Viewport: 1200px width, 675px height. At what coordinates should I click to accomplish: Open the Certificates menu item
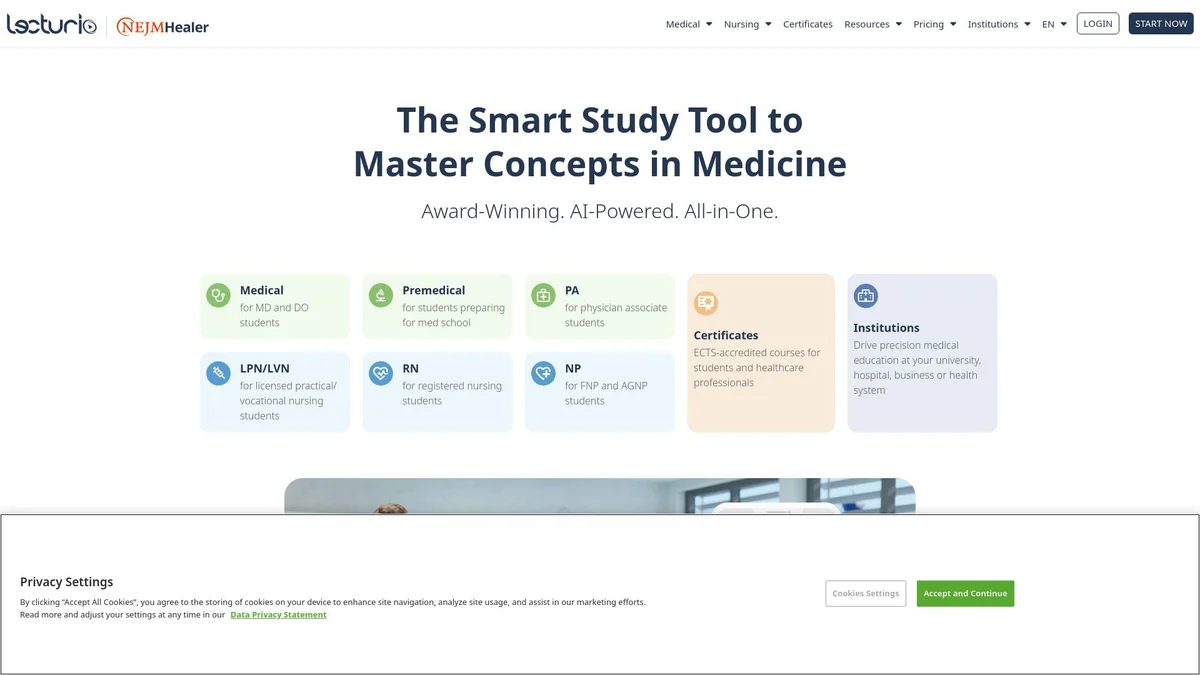807,24
